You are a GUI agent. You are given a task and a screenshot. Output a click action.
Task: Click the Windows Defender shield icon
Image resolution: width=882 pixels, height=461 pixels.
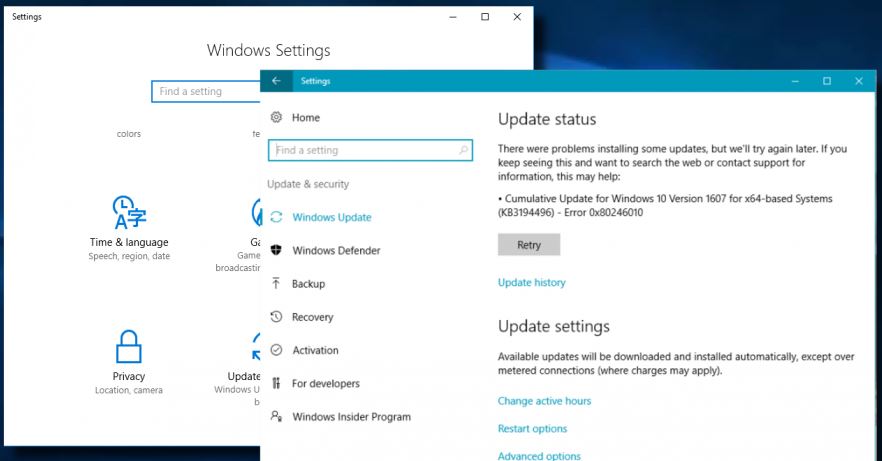coord(276,250)
